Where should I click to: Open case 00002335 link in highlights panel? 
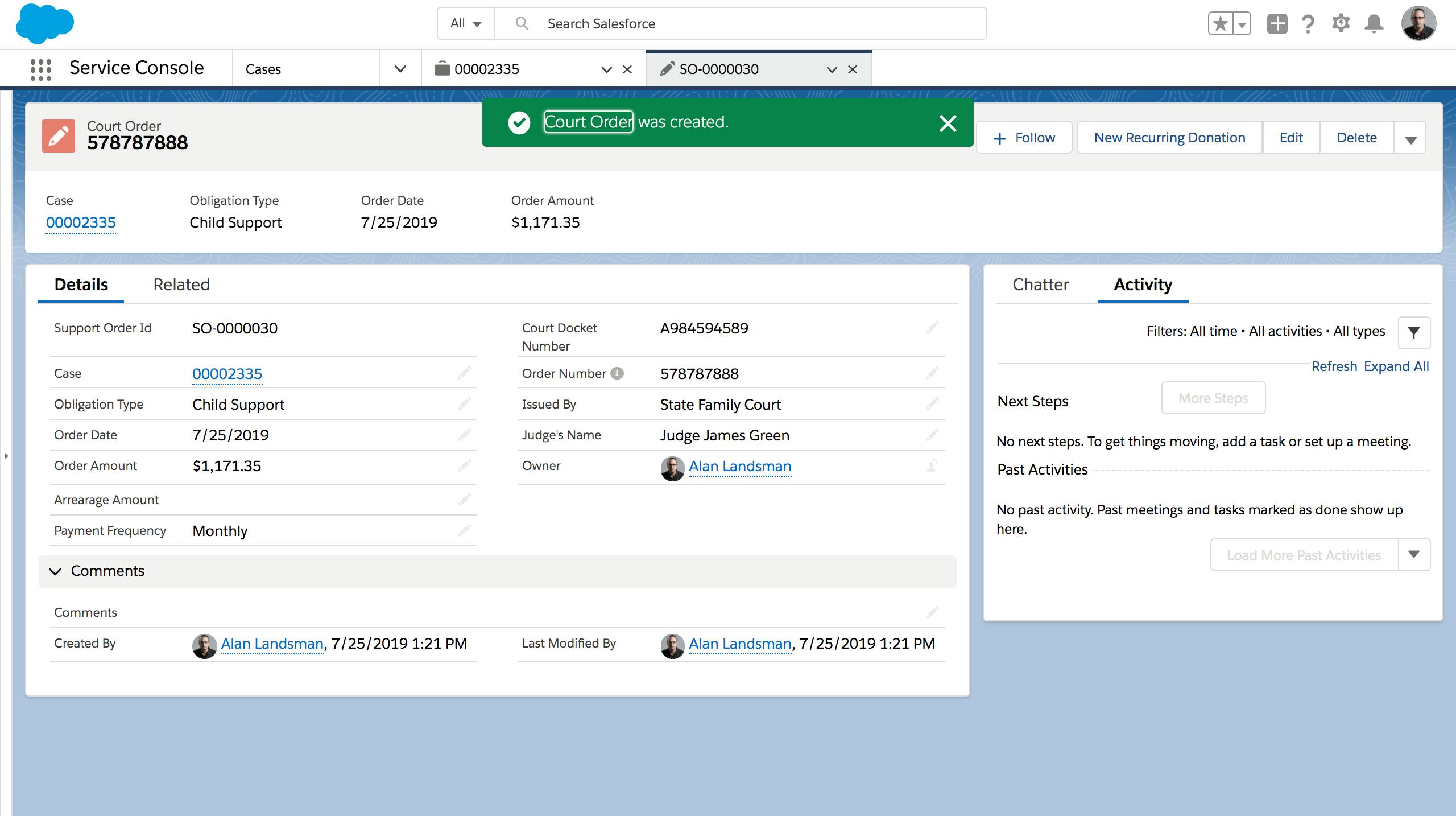coord(81,222)
